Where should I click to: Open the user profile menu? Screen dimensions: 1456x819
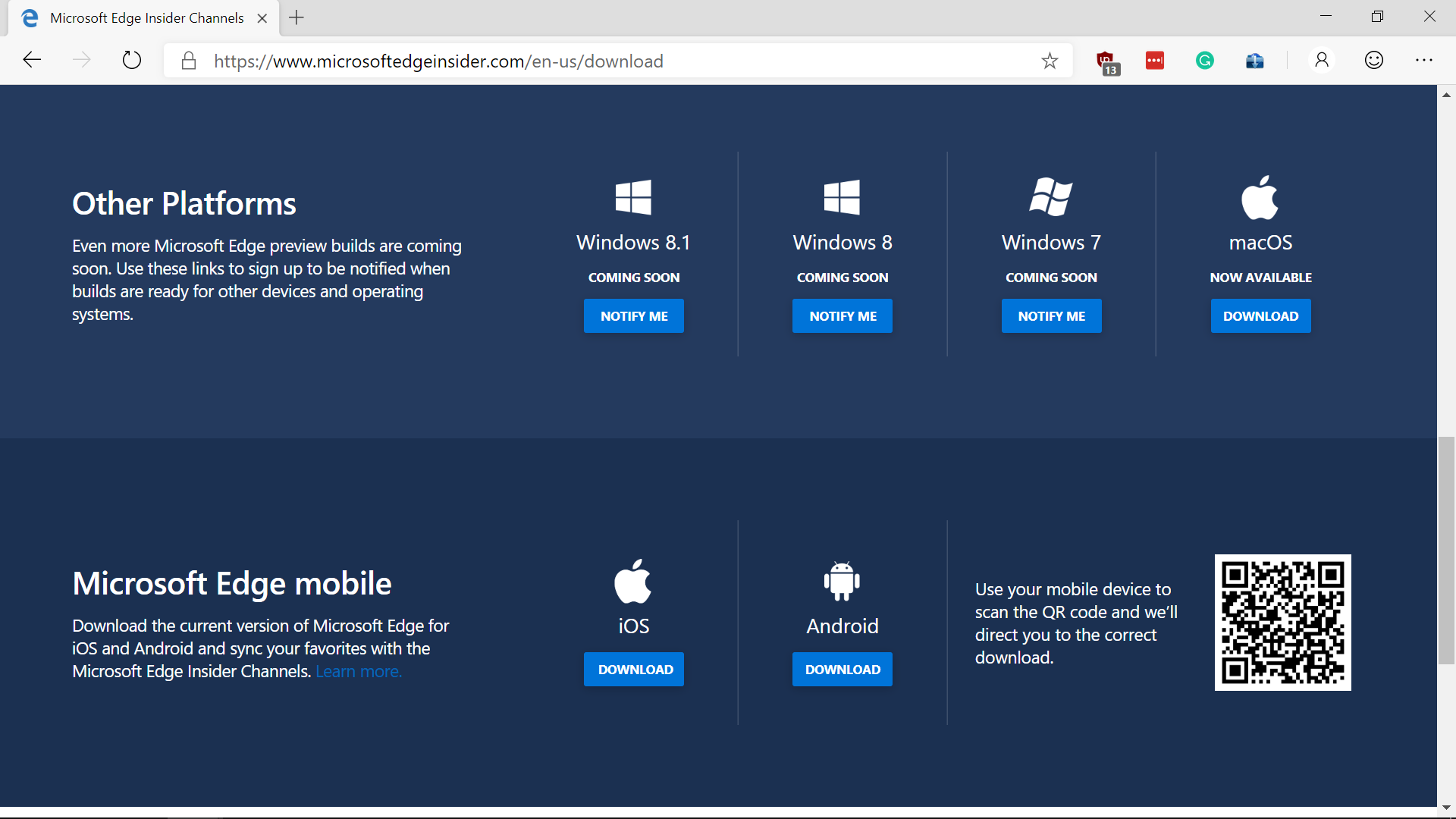point(1322,60)
